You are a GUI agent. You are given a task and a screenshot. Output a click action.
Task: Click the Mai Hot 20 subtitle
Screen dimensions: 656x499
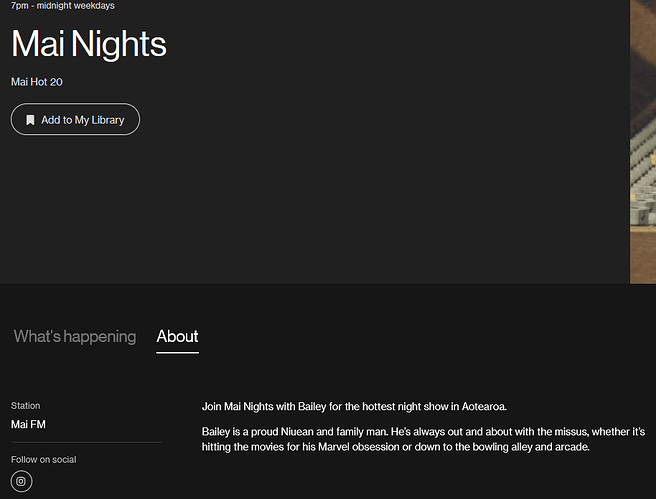[37, 82]
